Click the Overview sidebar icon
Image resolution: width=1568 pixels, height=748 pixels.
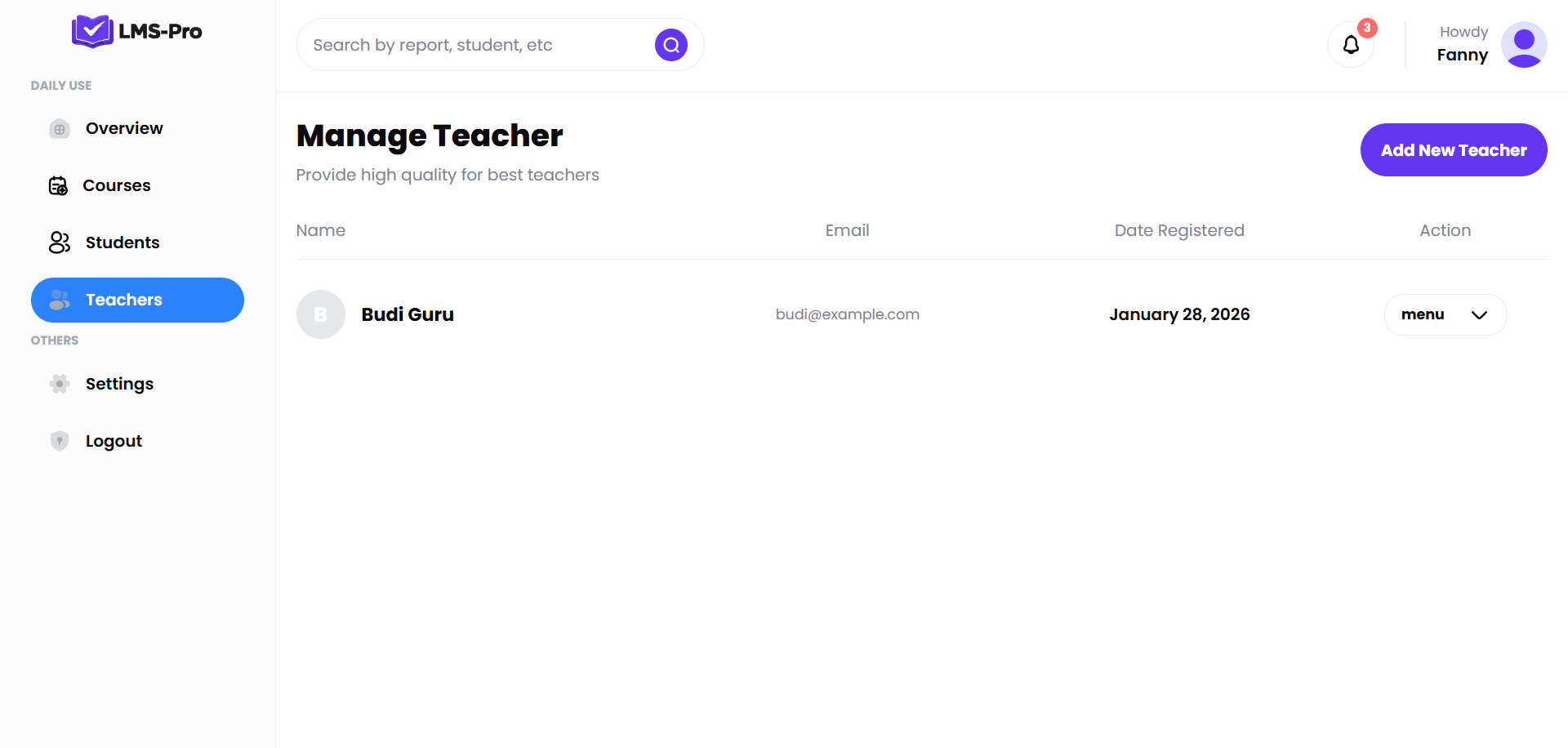pos(60,129)
